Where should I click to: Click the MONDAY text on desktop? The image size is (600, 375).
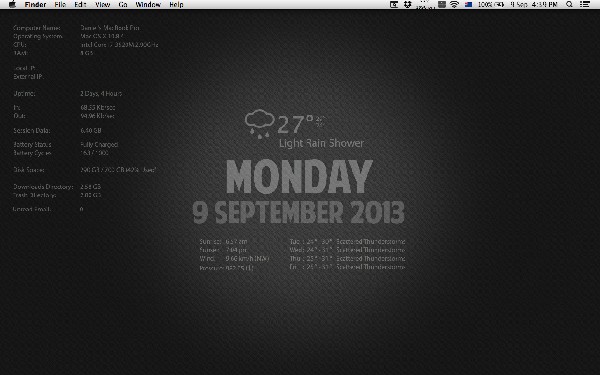pyautogui.click(x=299, y=177)
